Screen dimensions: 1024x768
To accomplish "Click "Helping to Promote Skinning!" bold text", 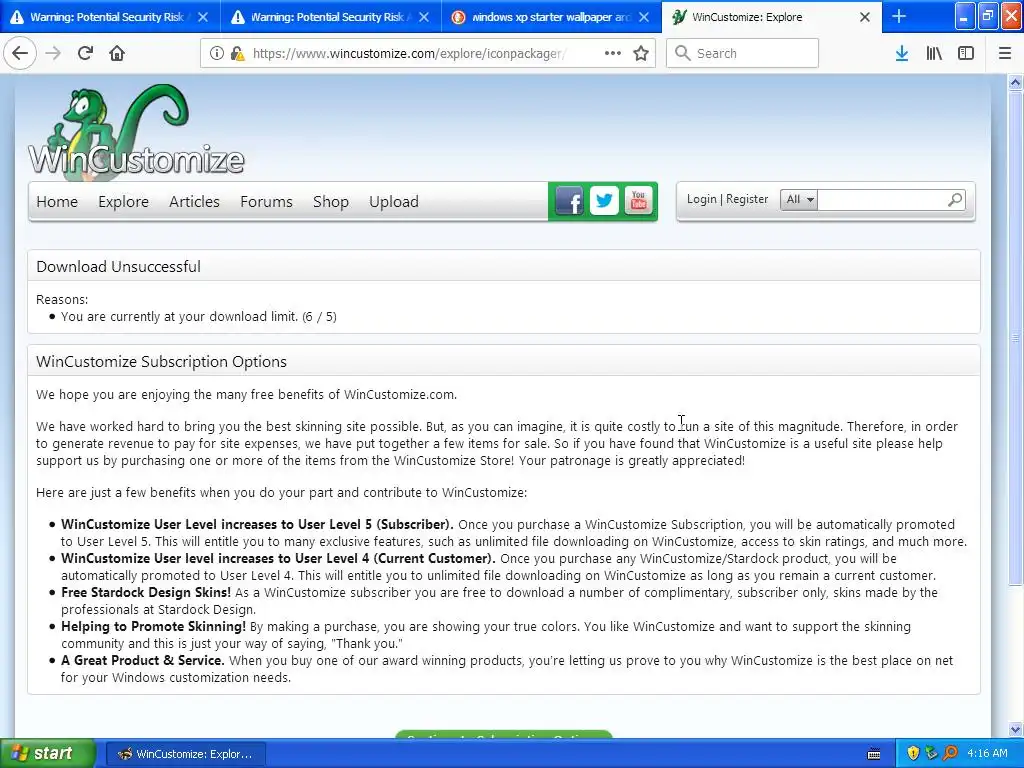I will pyautogui.click(x=153, y=626).
